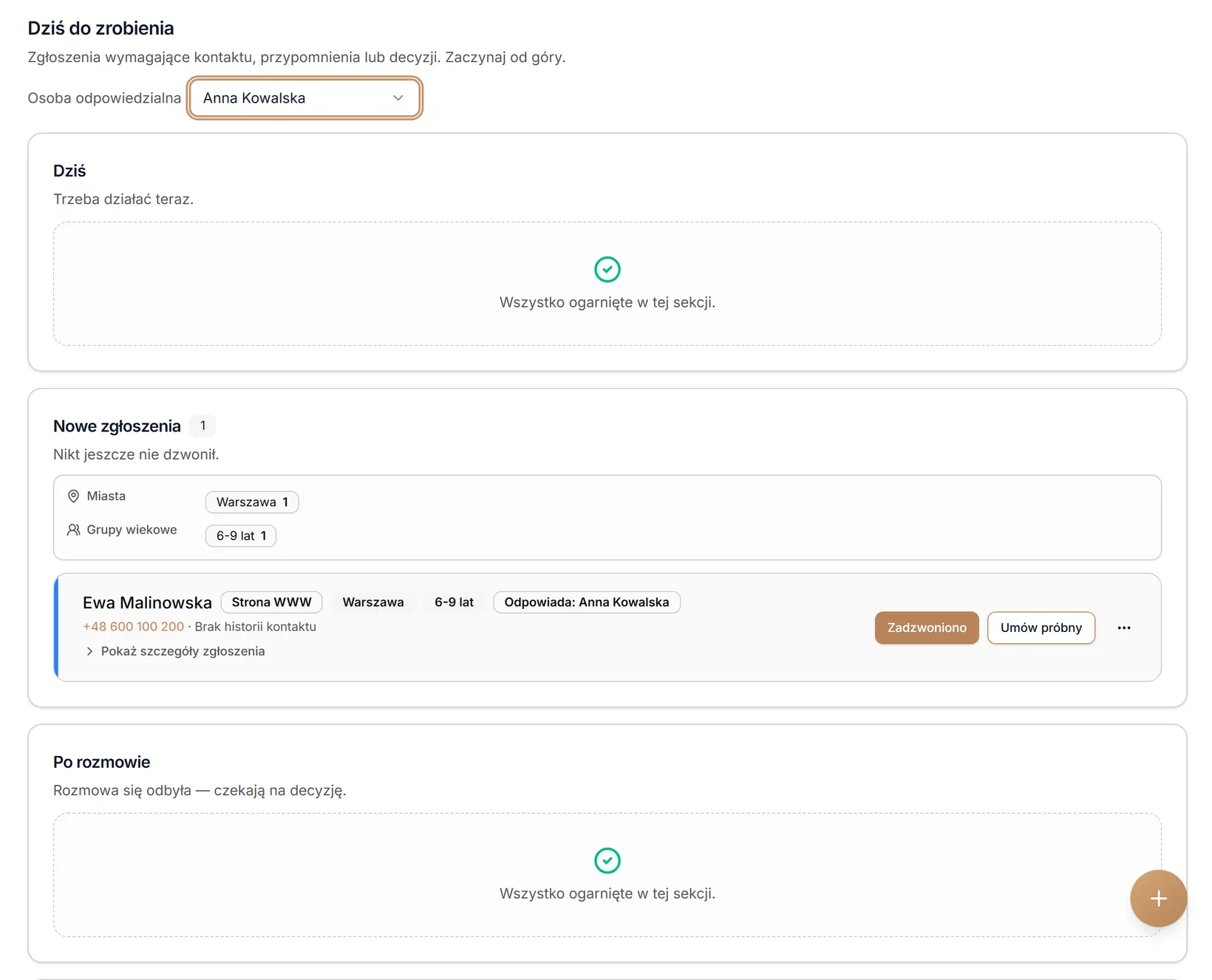The width and height of the screenshot is (1212, 980).
Task: Click the 6-9 lat tag on Ewa Malinowska card
Action: [454, 602]
